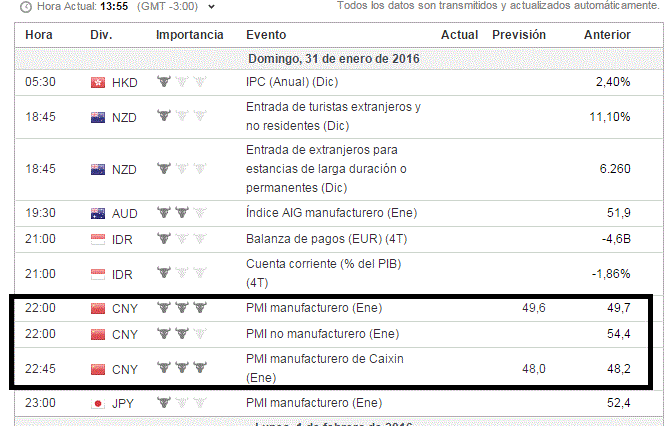Open Balanza de pagos (EUR) (4T) event
672x426 pixels.
pyautogui.click(x=326, y=239)
